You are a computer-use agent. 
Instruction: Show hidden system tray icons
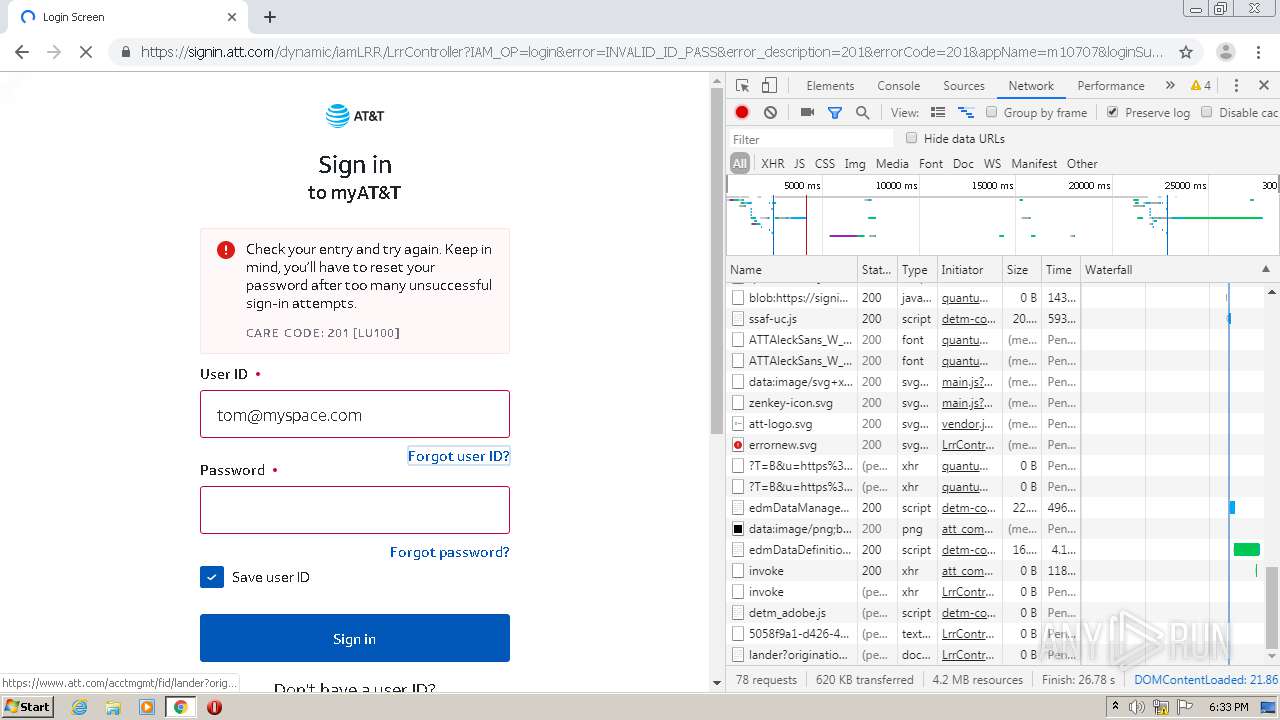pos(1115,707)
